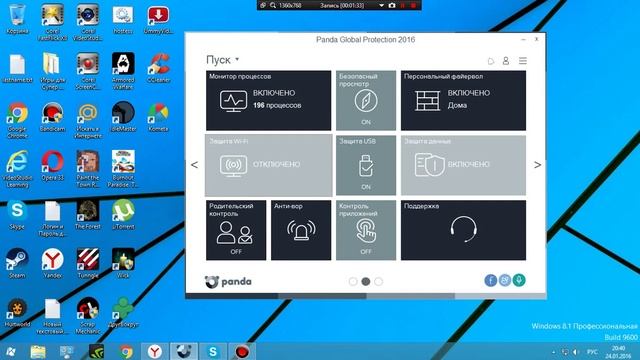The width and height of the screenshot is (640, 360).
Task: Toggle Application Control tile
Action: click(x=366, y=230)
